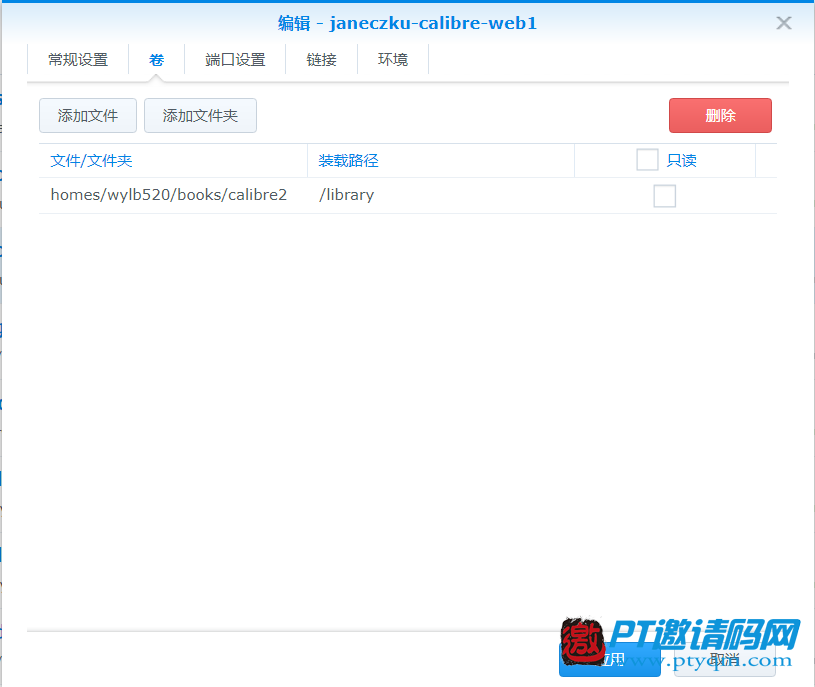Close the edit dialog with X
Viewport: 815px width, 687px height.
point(783,23)
